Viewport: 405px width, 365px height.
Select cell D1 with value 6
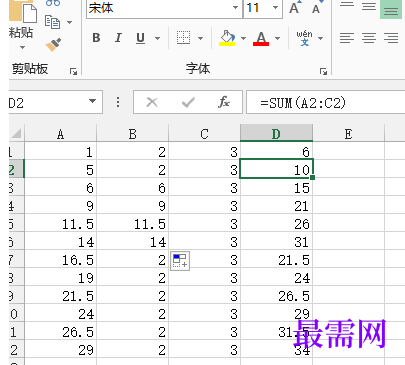click(x=276, y=151)
